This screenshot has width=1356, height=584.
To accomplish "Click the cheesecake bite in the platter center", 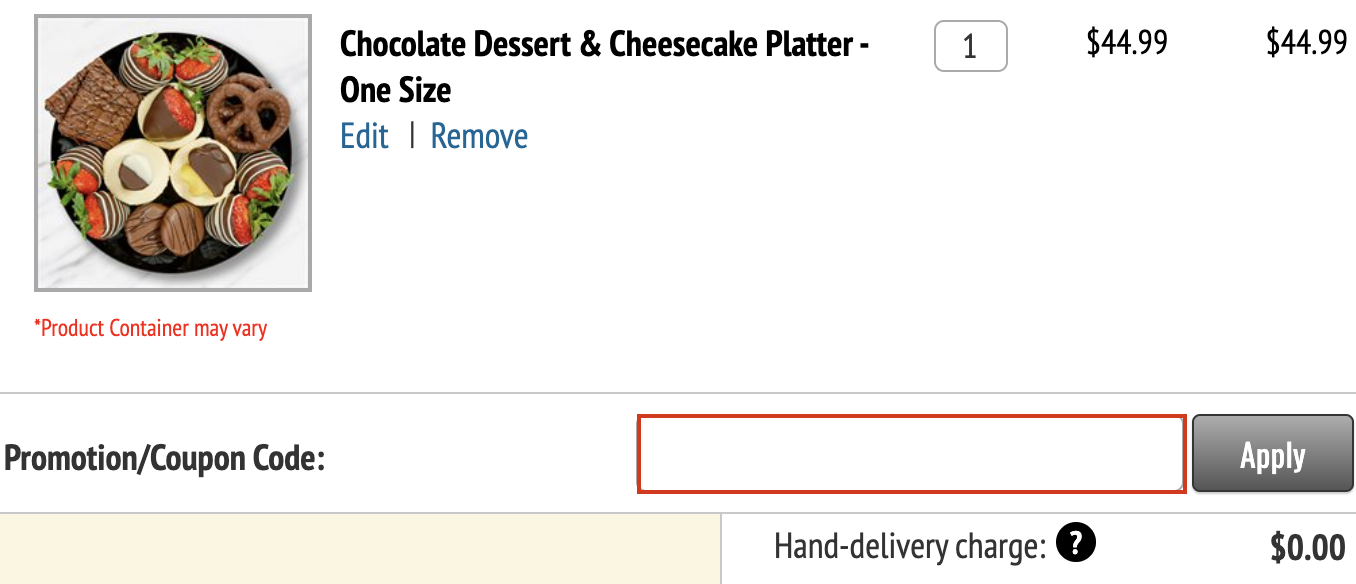I will pos(138,172).
